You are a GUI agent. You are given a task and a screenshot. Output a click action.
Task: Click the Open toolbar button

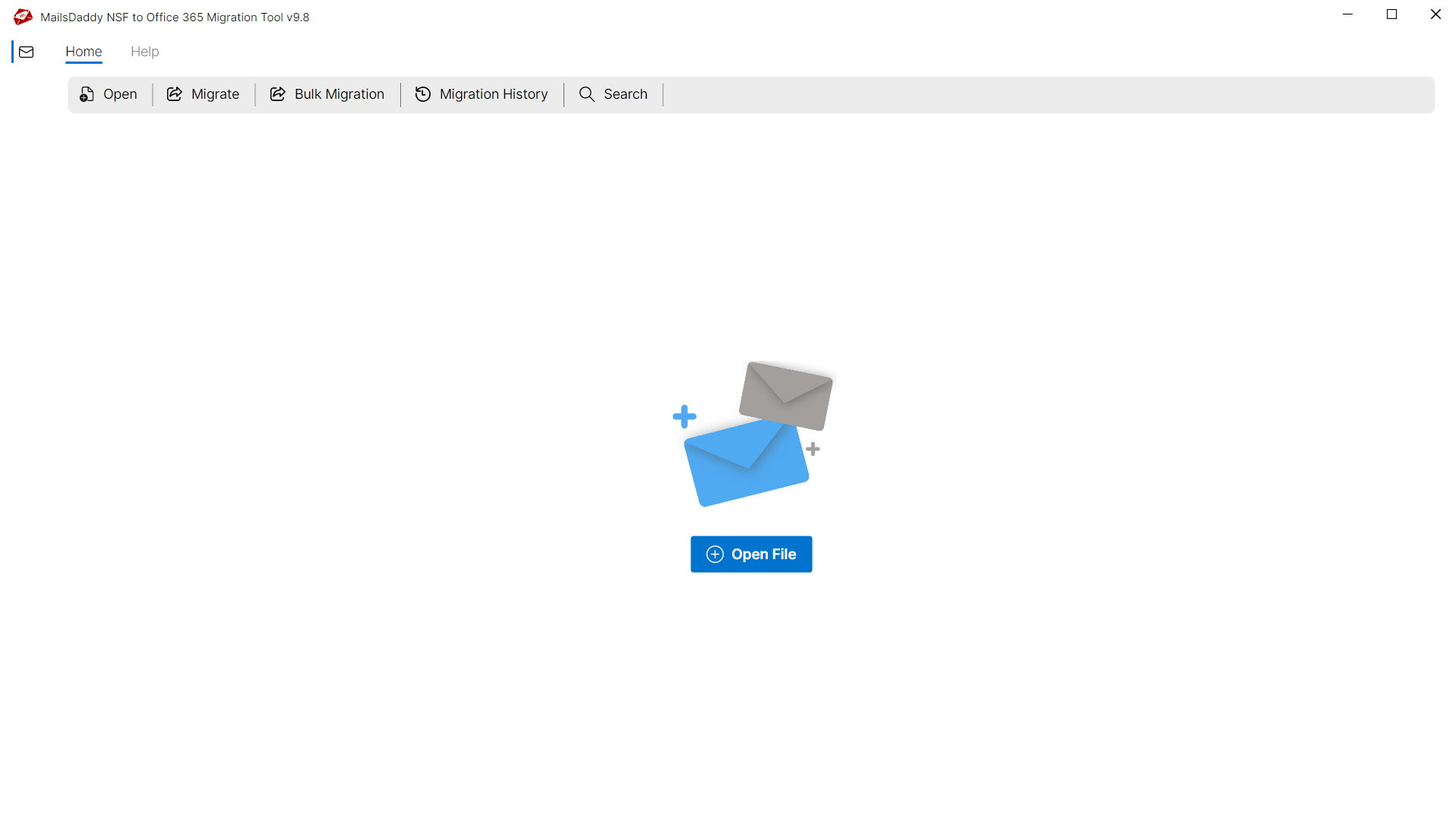(109, 94)
